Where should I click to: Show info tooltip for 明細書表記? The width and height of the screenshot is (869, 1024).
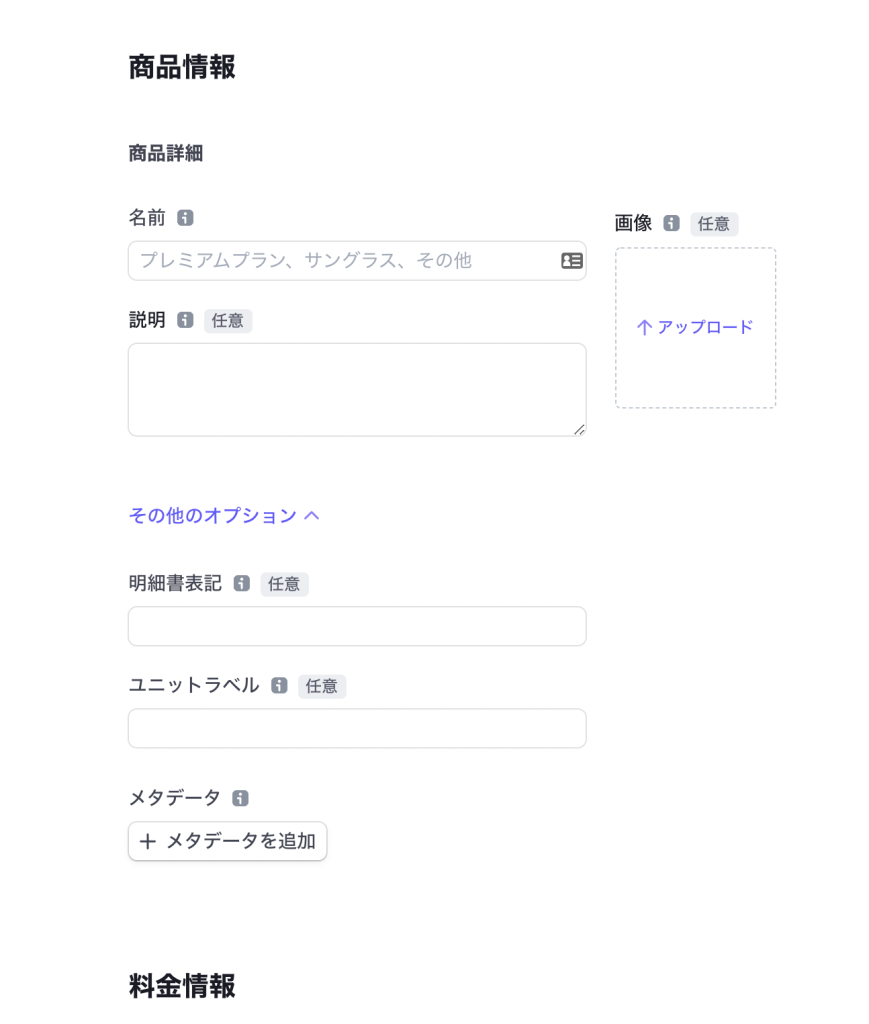click(x=241, y=584)
